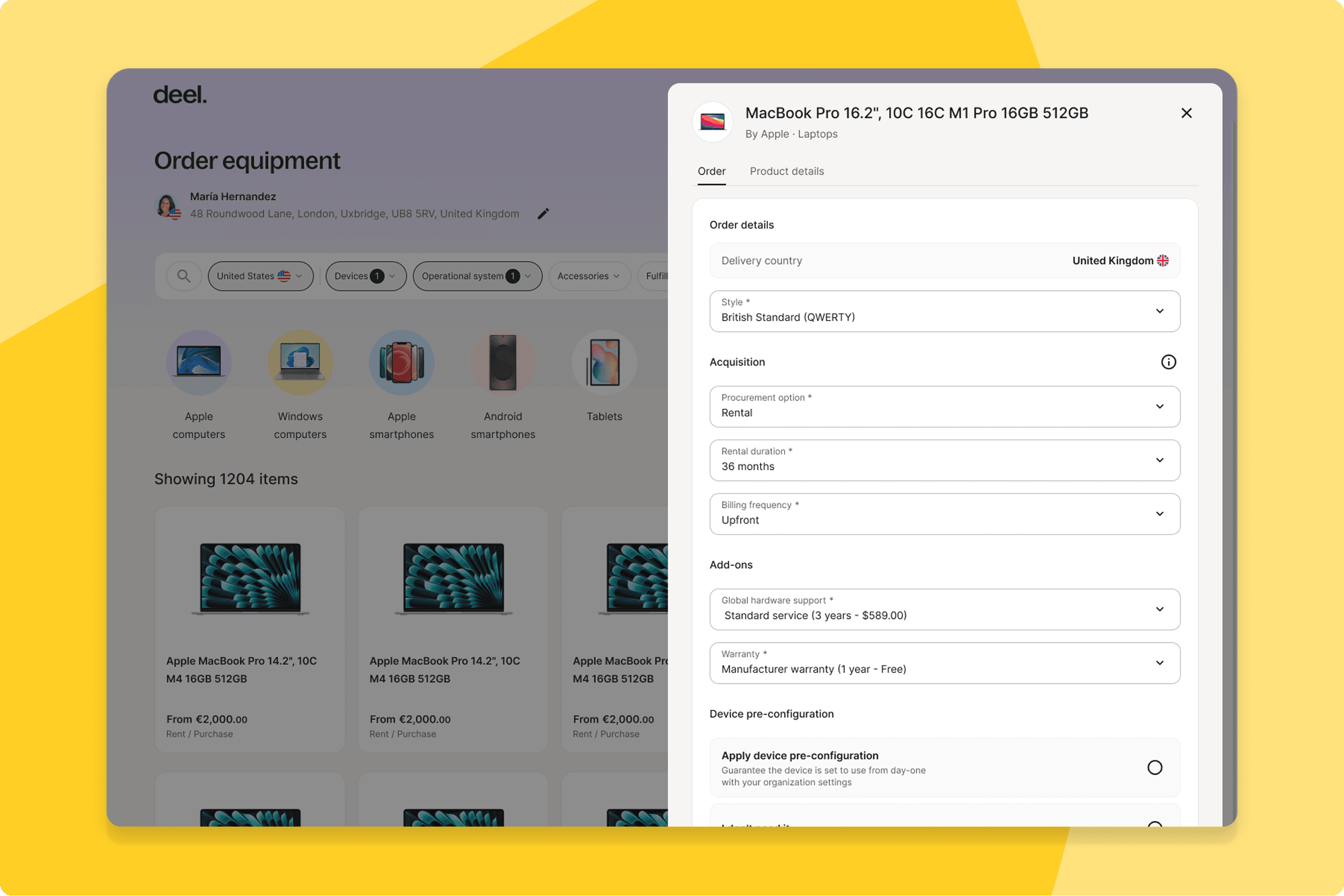Click the Acquisition info icon

1169,361
